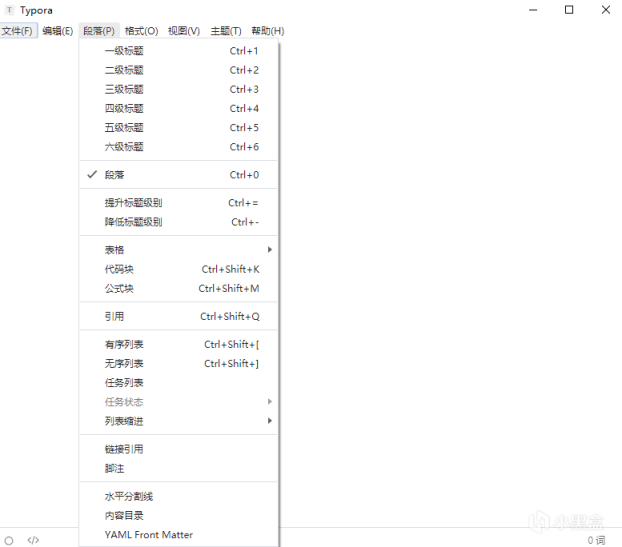The image size is (622, 547).
Task: Insert 链接引用 link reference
Action: point(179,449)
